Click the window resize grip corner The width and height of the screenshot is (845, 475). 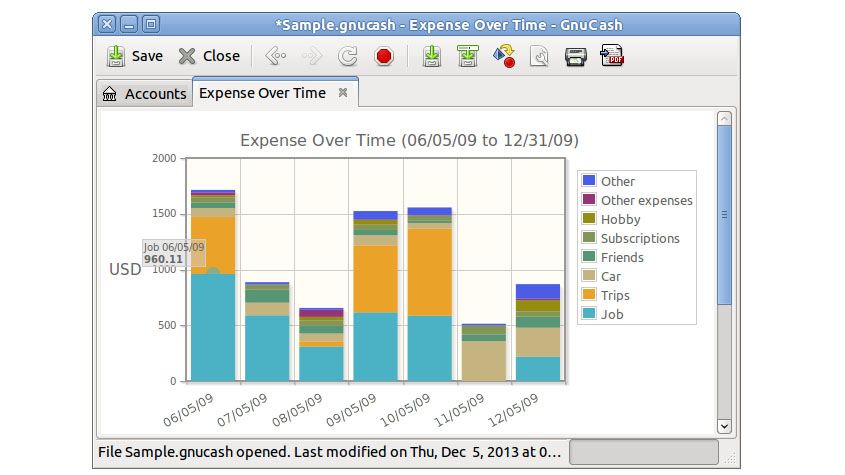(730, 459)
